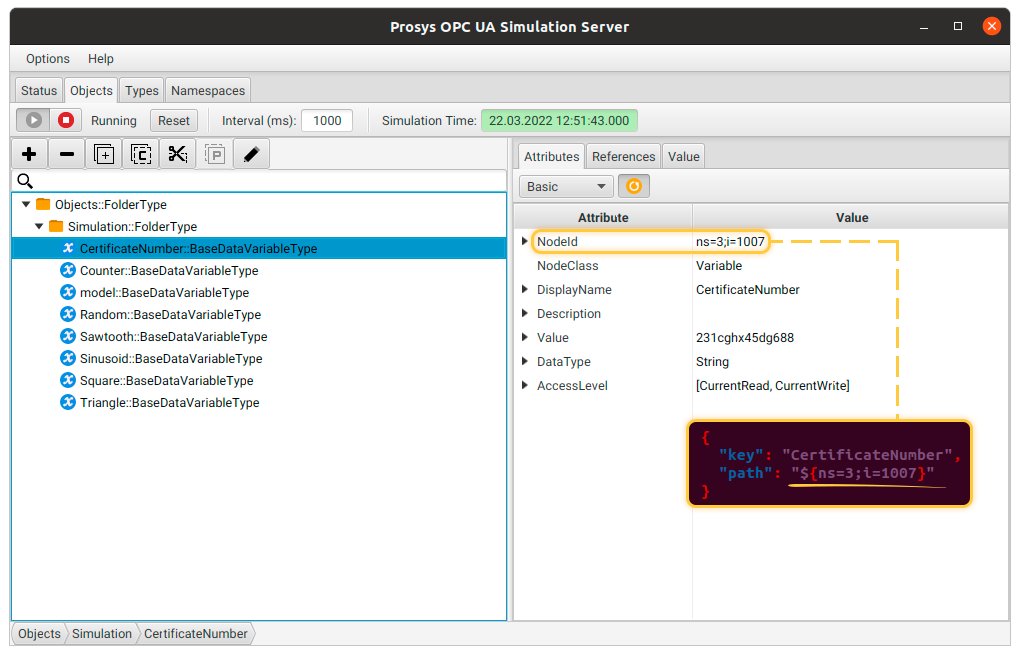This screenshot has width=1020, height=655.
Task: Open the Help menu
Action: click(101, 59)
